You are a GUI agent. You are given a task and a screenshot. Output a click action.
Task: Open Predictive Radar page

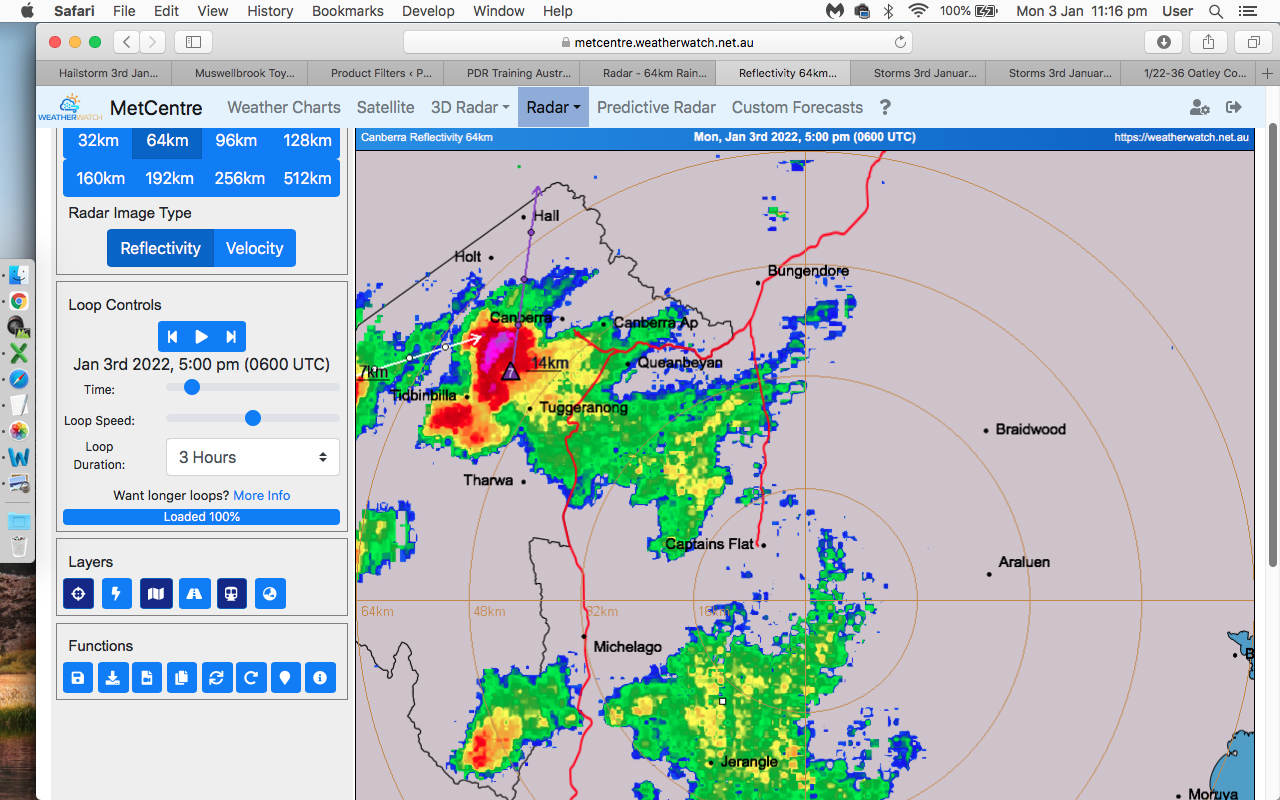point(656,107)
